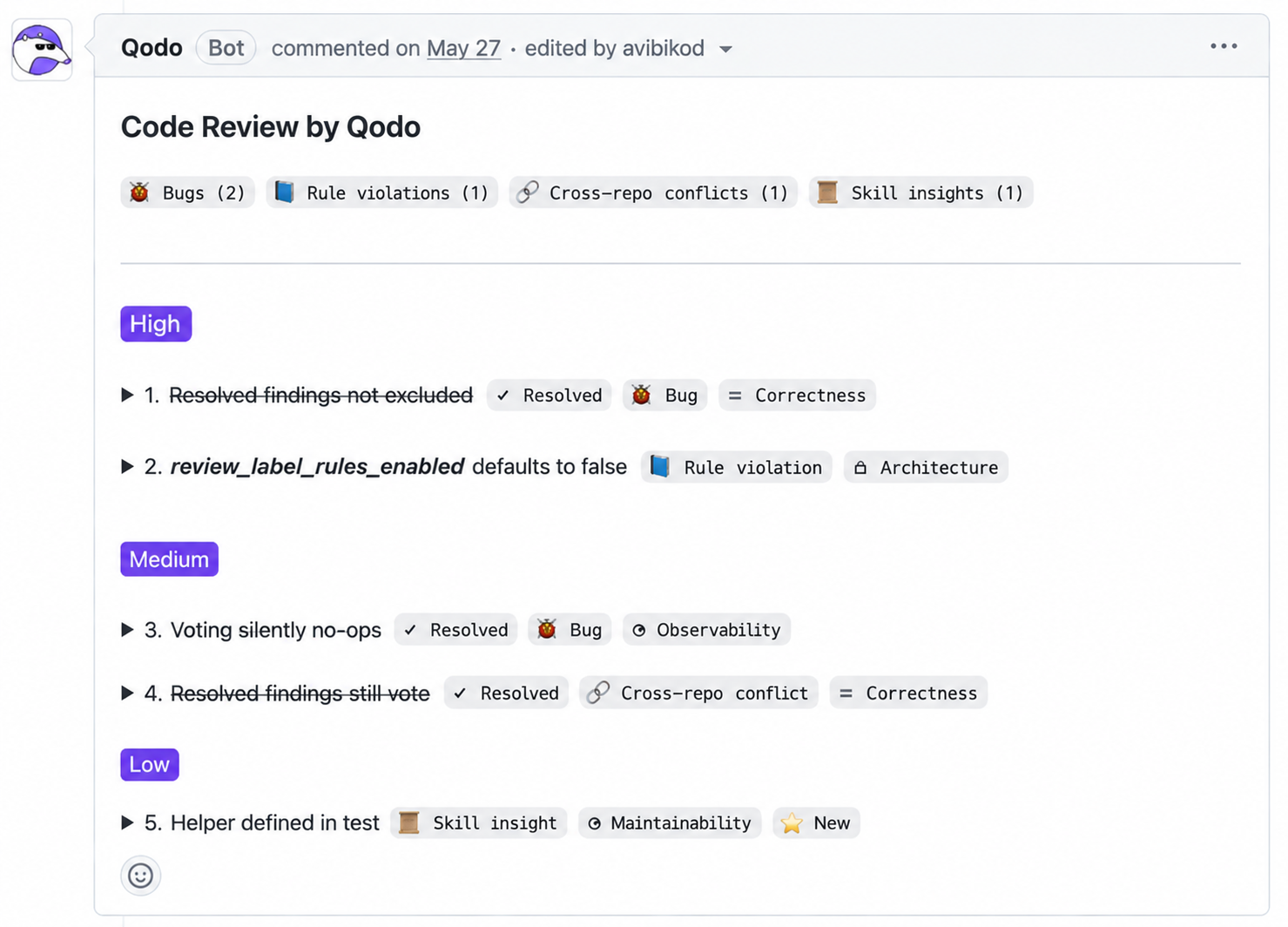The width and height of the screenshot is (1288, 927).
Task: Expand finding 1 Resolved findings not excluded
Action: tap(127, 395)
